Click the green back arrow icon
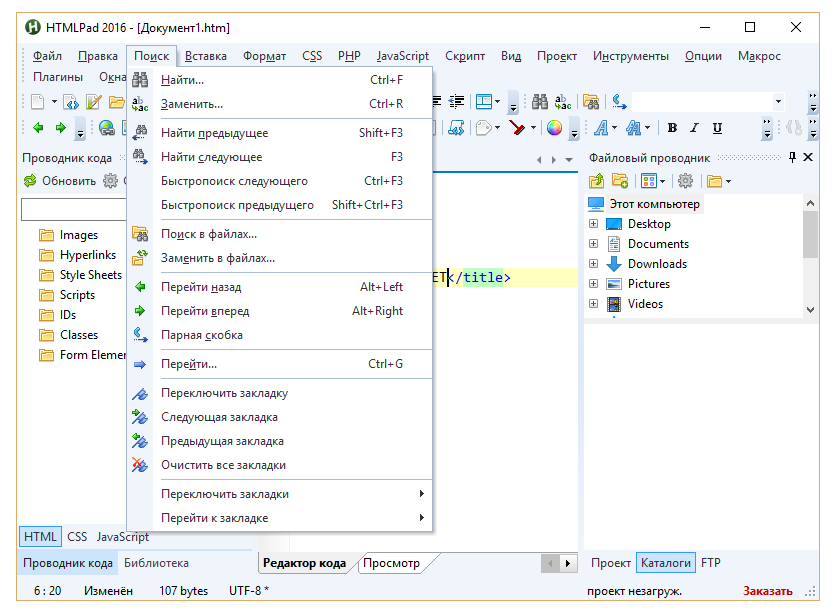840x615 pixels. pos(38,128)
